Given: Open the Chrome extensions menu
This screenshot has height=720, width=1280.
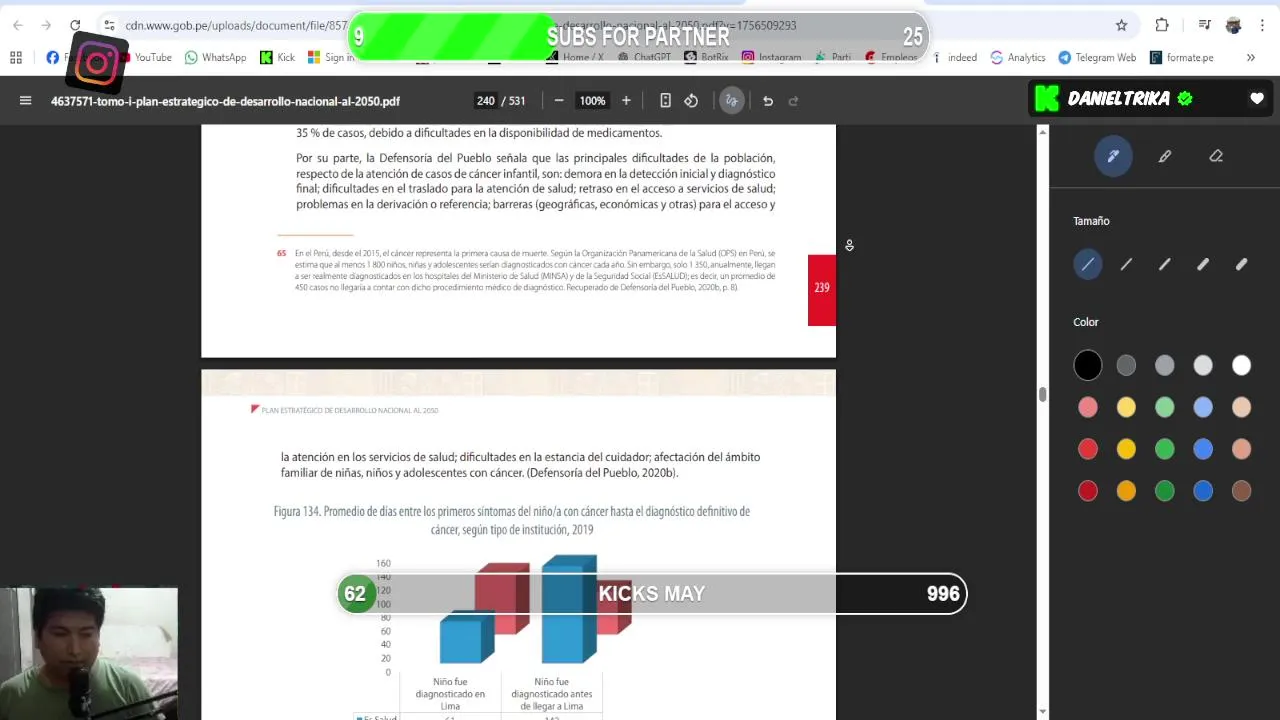Looking at the screenshot, I should click(x=1162, y=25).
